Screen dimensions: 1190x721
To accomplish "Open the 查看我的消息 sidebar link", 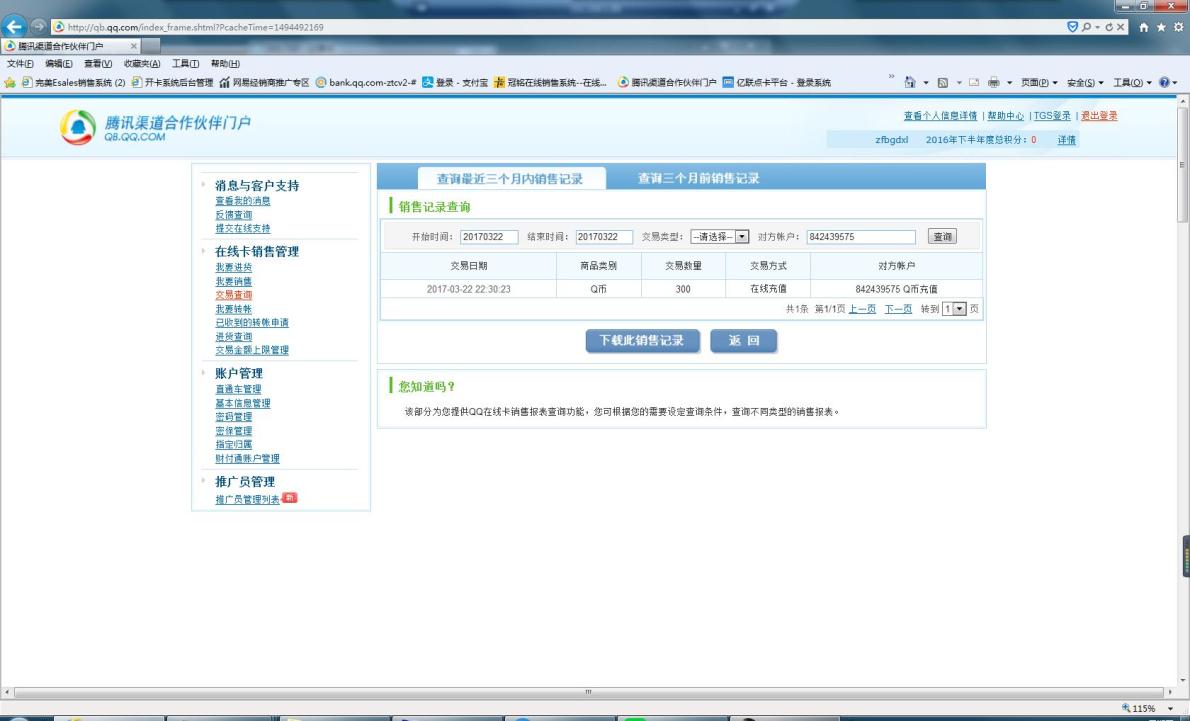I will coord(243,201).
